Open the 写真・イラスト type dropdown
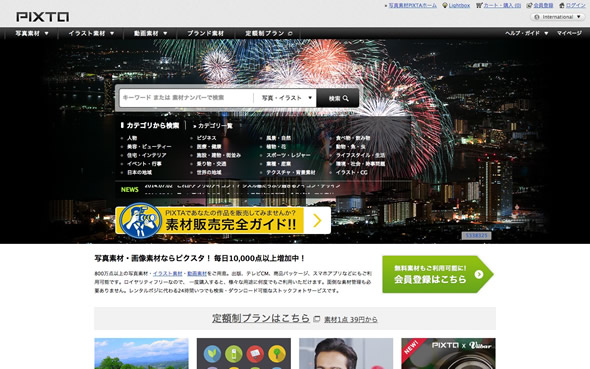The width and height of the screenshot is (590, 369). tap(286, 98)
